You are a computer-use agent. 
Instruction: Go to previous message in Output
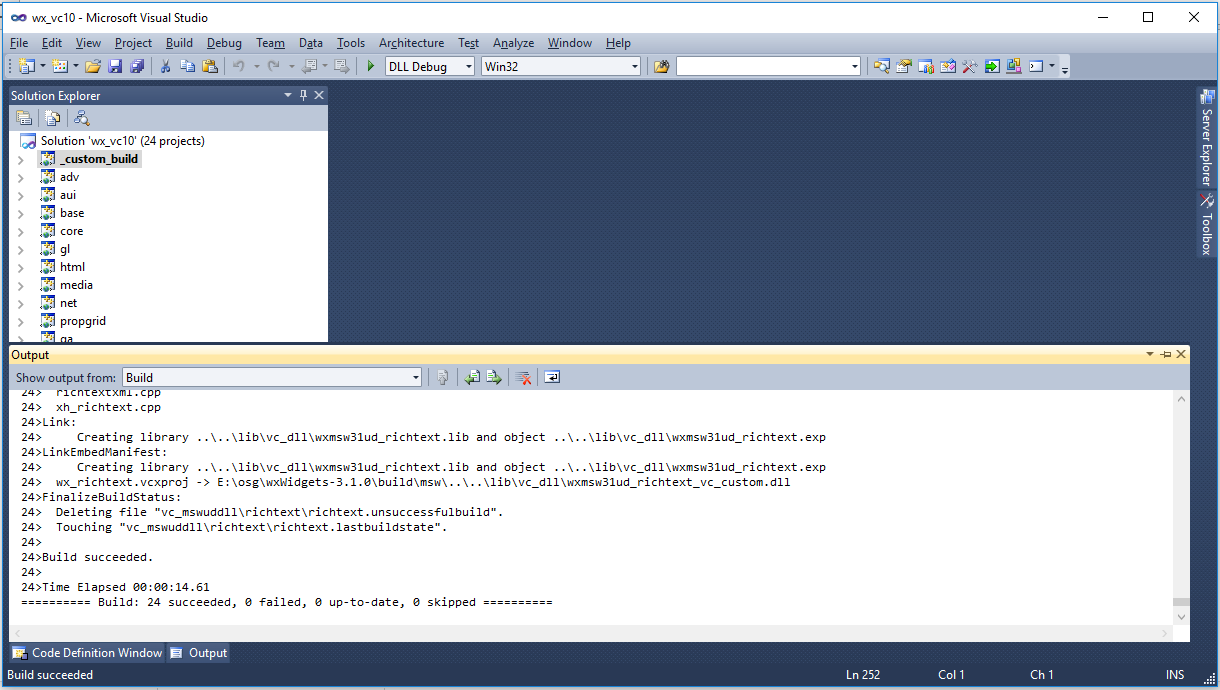point(472,377)
